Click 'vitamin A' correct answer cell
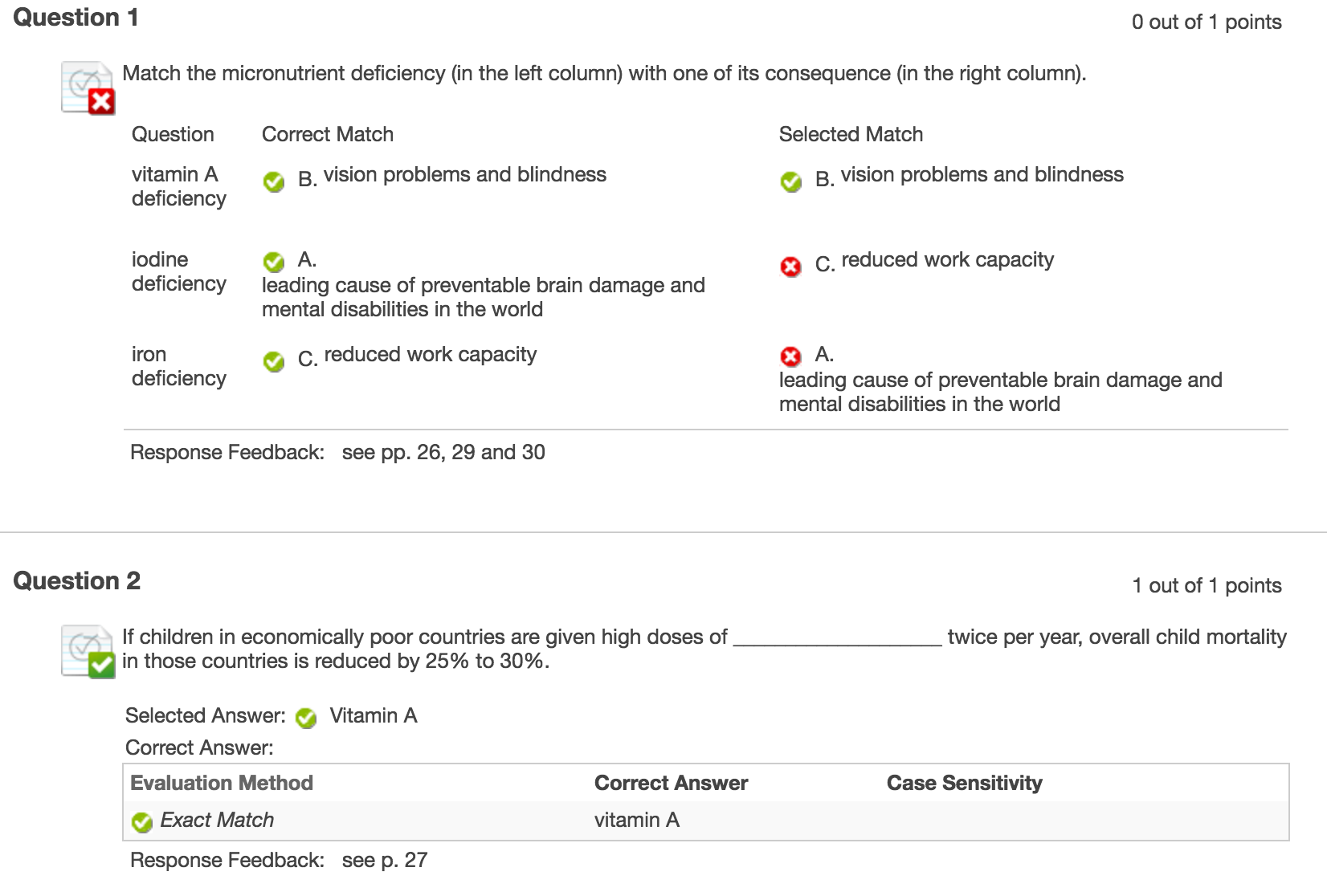1327x896 pixels. tap(637, 820)
